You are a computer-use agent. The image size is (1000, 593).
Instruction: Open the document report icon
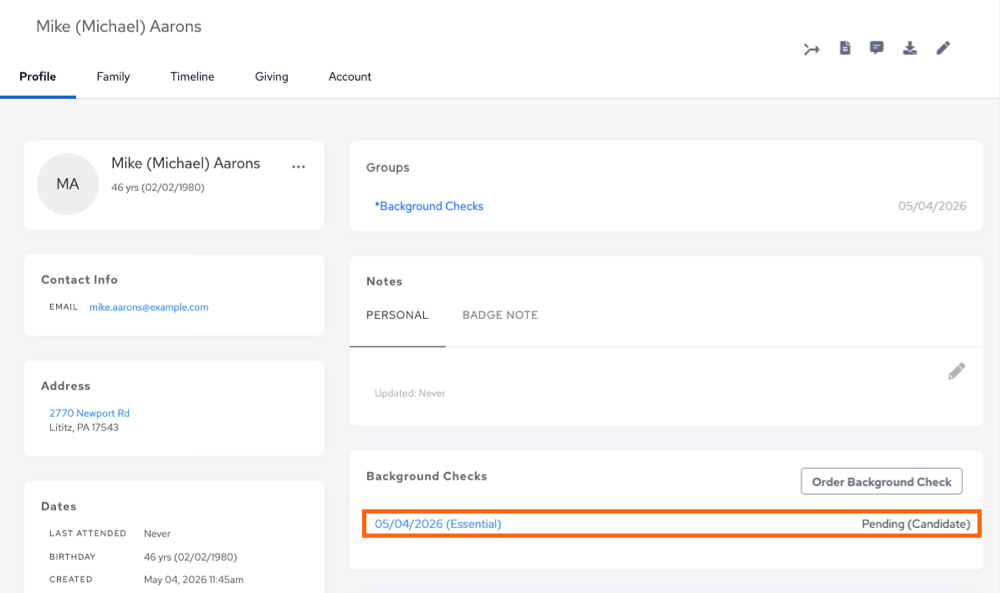845,48
